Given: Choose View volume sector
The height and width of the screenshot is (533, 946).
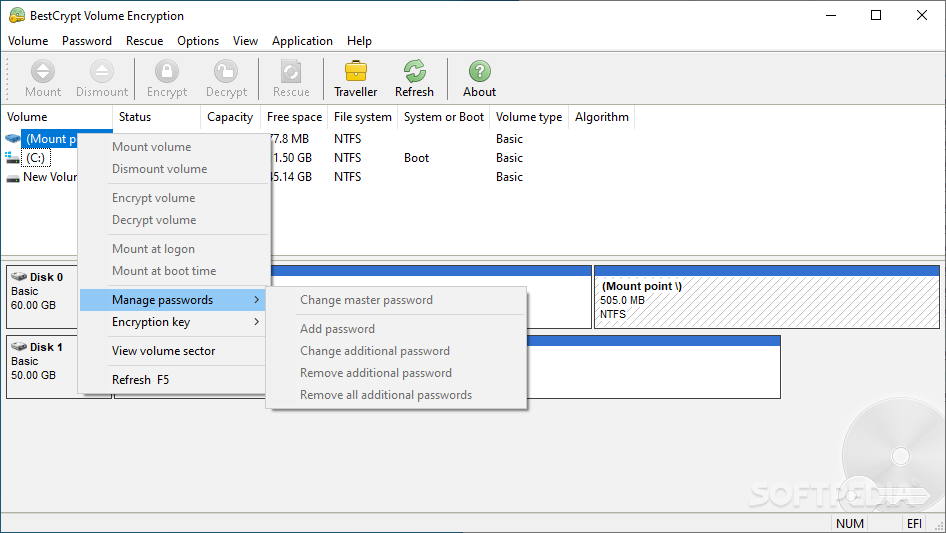Looking at the screenshot, I should click(x=173, y=351).
